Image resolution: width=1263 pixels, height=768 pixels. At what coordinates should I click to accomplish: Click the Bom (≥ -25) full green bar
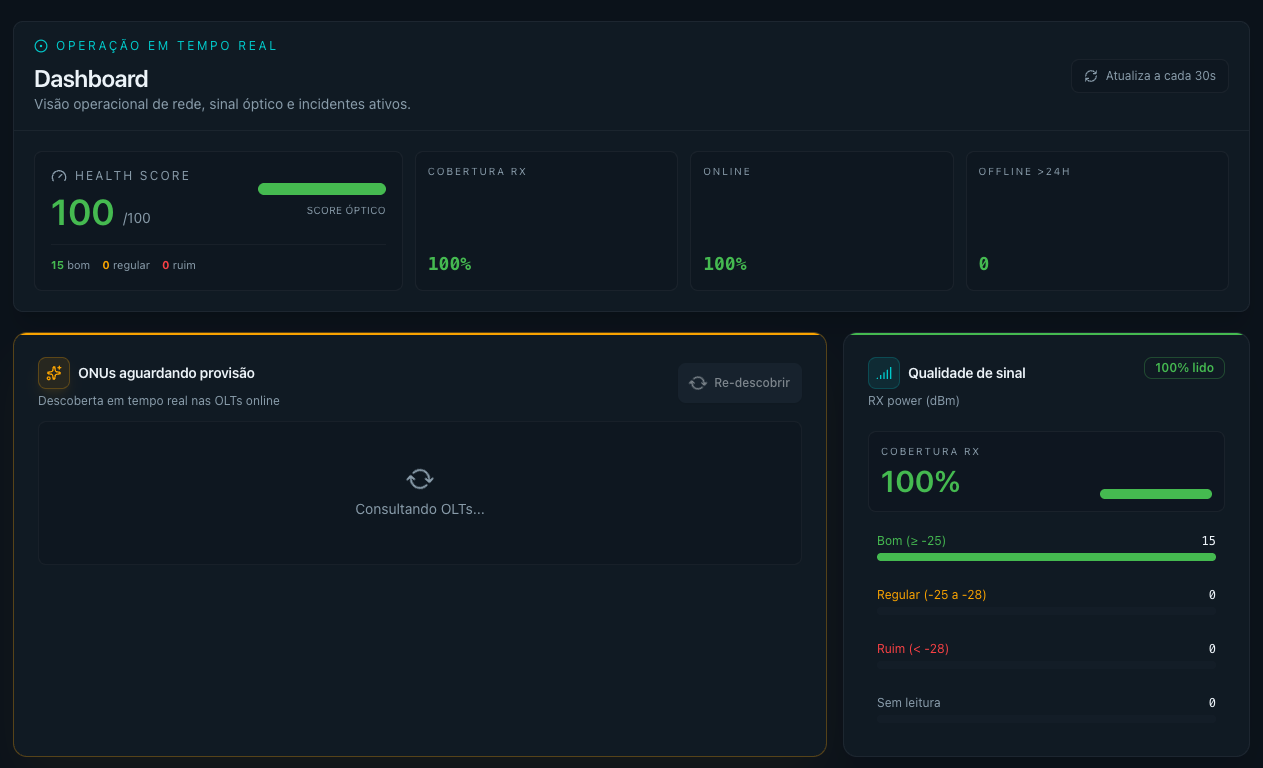pos(1046,557)
